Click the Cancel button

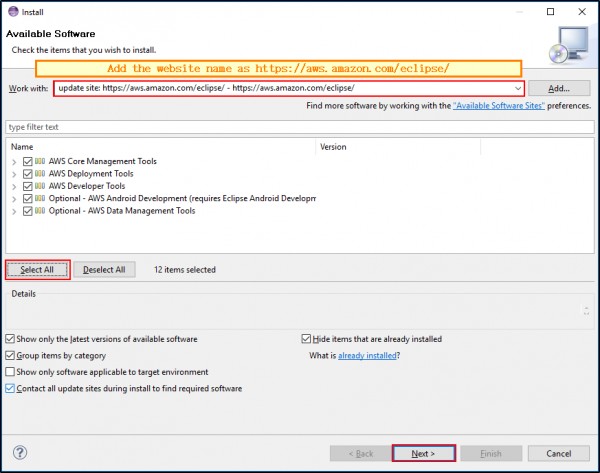pos(559,453)
